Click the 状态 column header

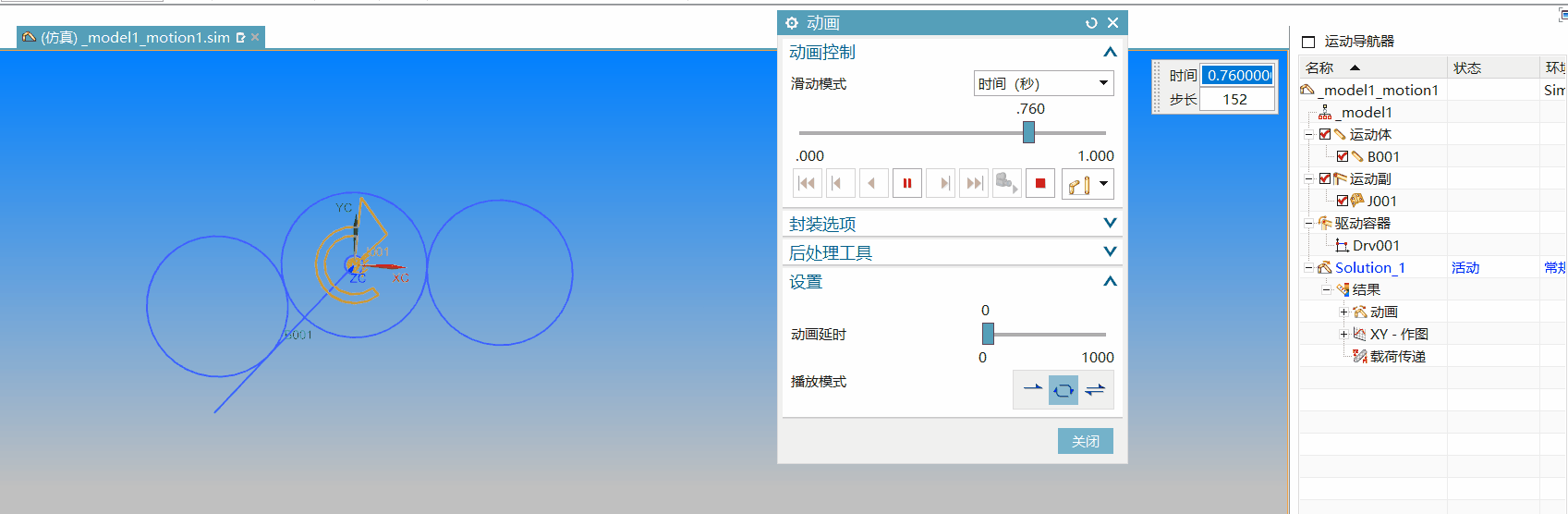click(x=1493, y=67)
